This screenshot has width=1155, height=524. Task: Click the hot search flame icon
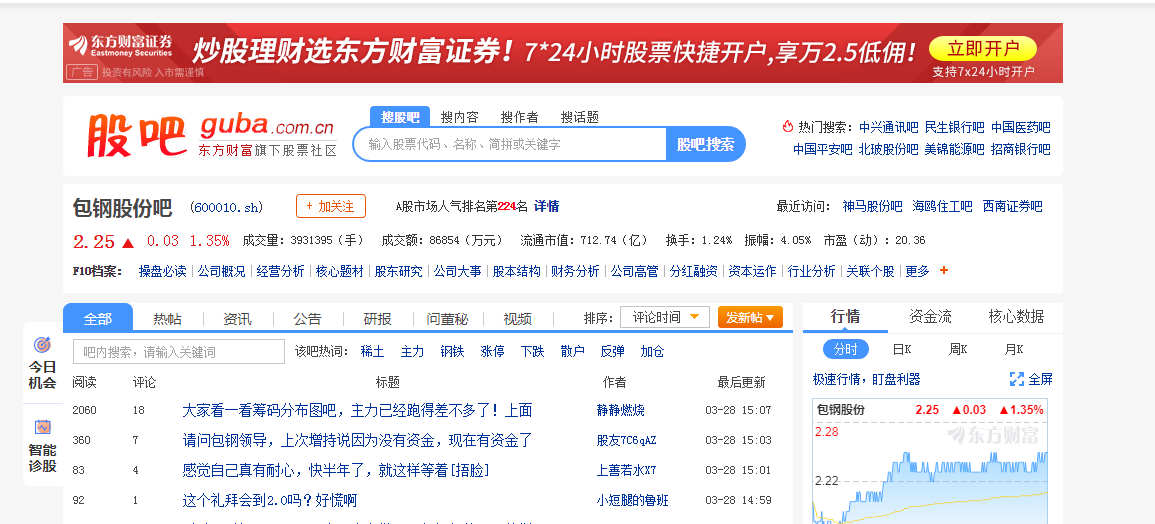[x=787, y=127]
